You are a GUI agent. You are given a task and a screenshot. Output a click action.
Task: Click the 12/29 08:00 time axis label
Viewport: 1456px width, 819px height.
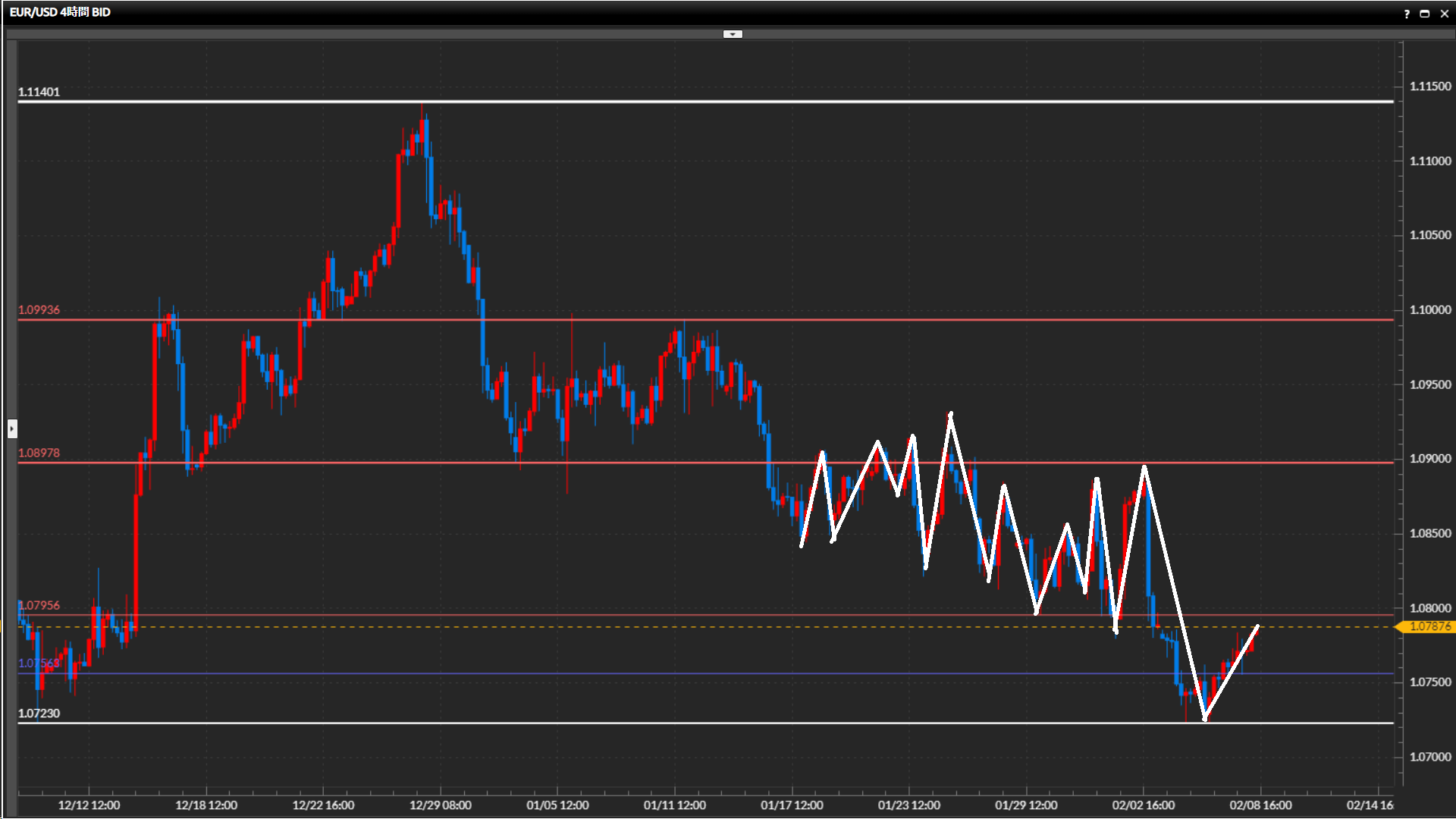tap(441, 805)
